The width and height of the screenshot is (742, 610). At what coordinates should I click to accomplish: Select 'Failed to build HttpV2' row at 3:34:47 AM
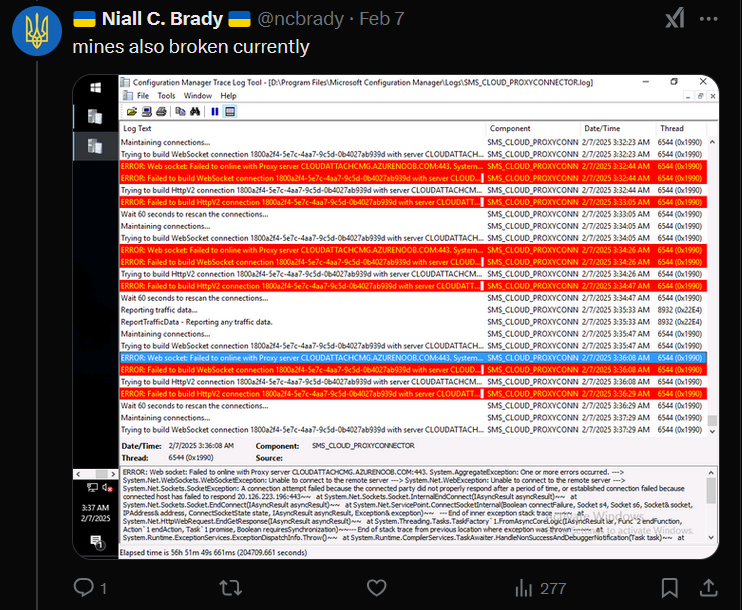[413, 286]
